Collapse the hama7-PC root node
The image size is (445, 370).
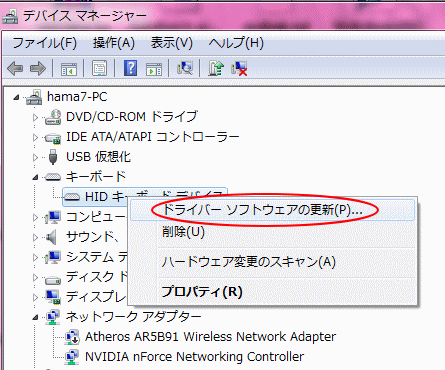point(16,97)
